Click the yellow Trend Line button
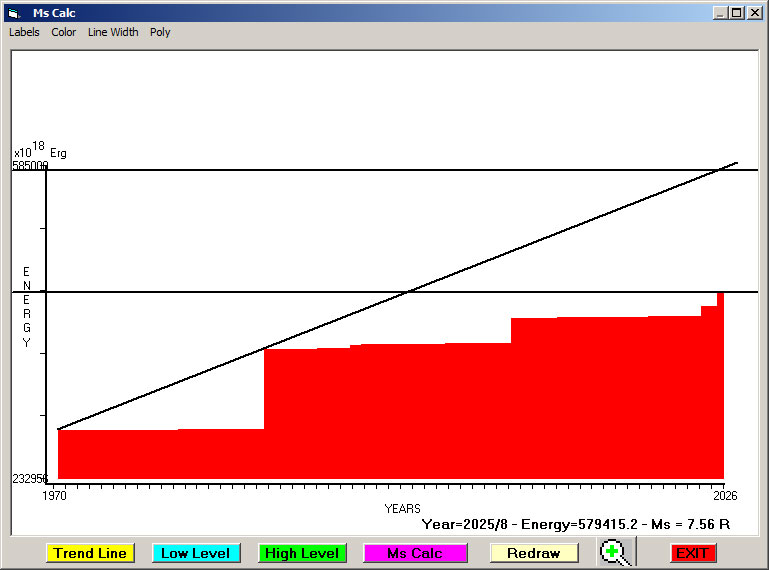This screenshot has width=769, height=570. point(90,553)
